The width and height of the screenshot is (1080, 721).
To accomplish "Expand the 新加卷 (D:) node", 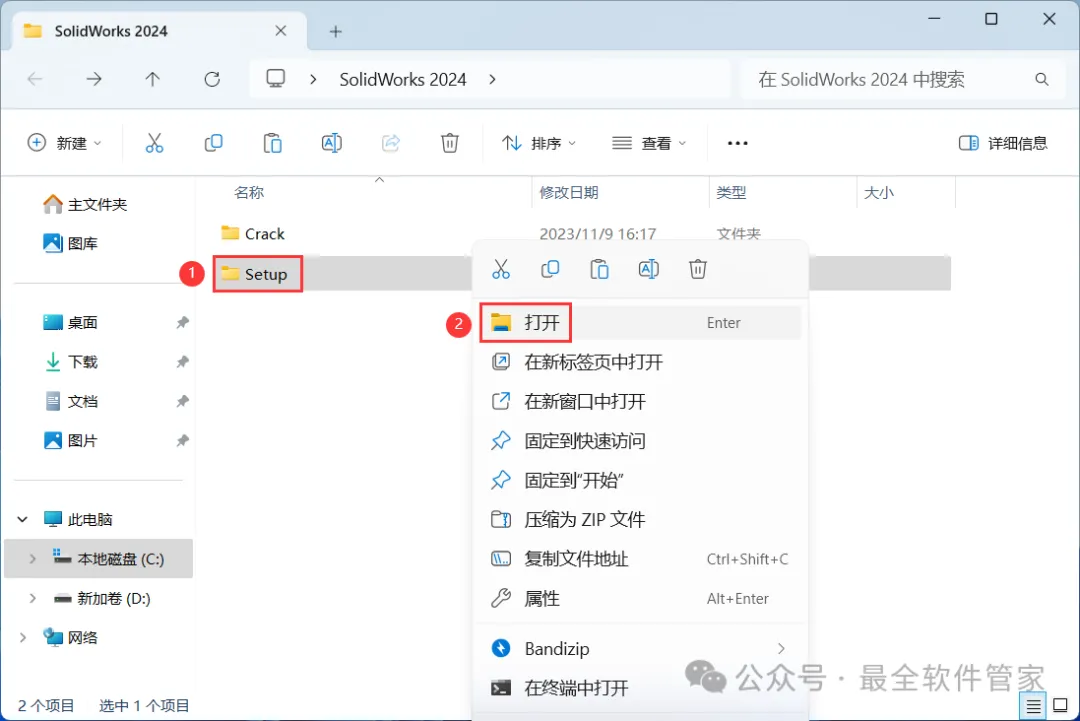I will (x=32, y=598).
